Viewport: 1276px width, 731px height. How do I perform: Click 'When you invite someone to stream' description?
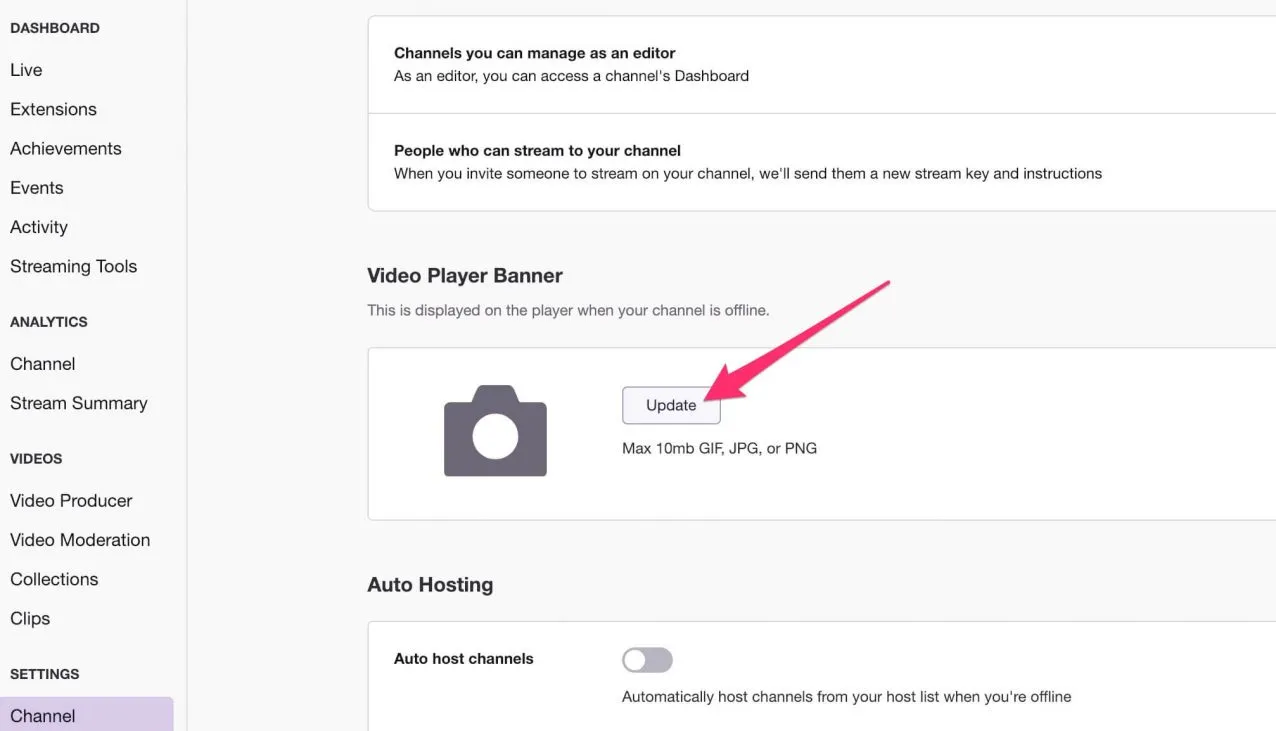[x=748, y=174]
